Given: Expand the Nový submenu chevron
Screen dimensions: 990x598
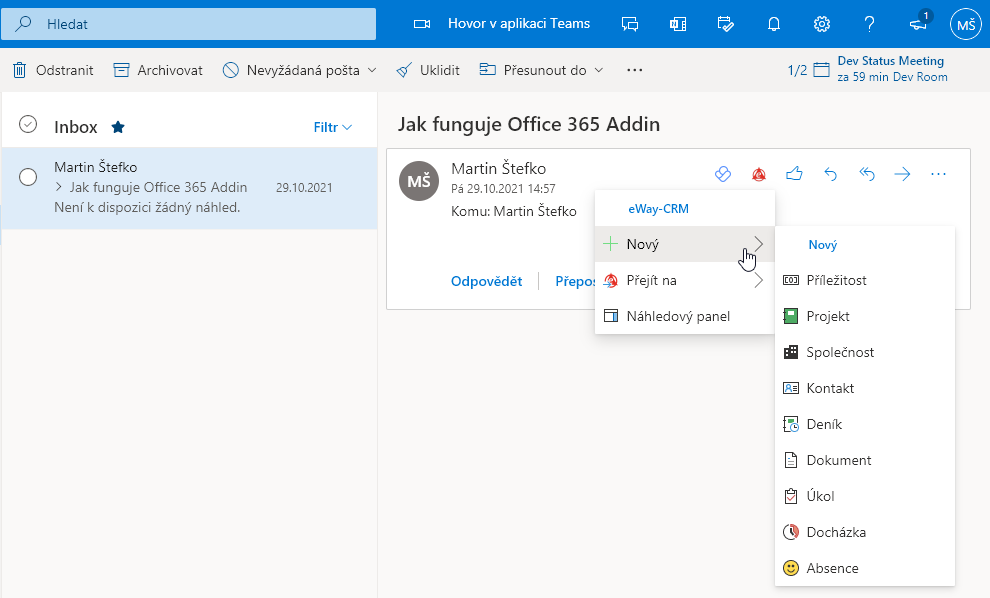Looking at the screenshot, I should (758, 244).
